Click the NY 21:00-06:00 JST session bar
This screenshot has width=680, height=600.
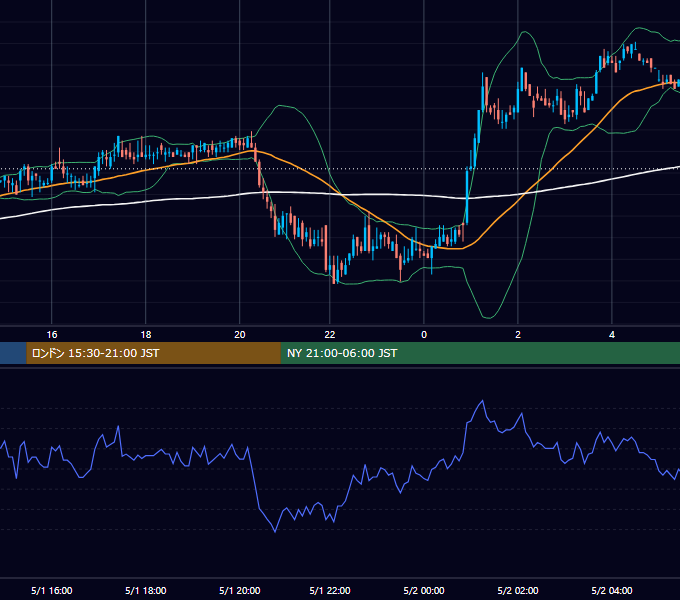pyautogui.click(x=480, y=353)
